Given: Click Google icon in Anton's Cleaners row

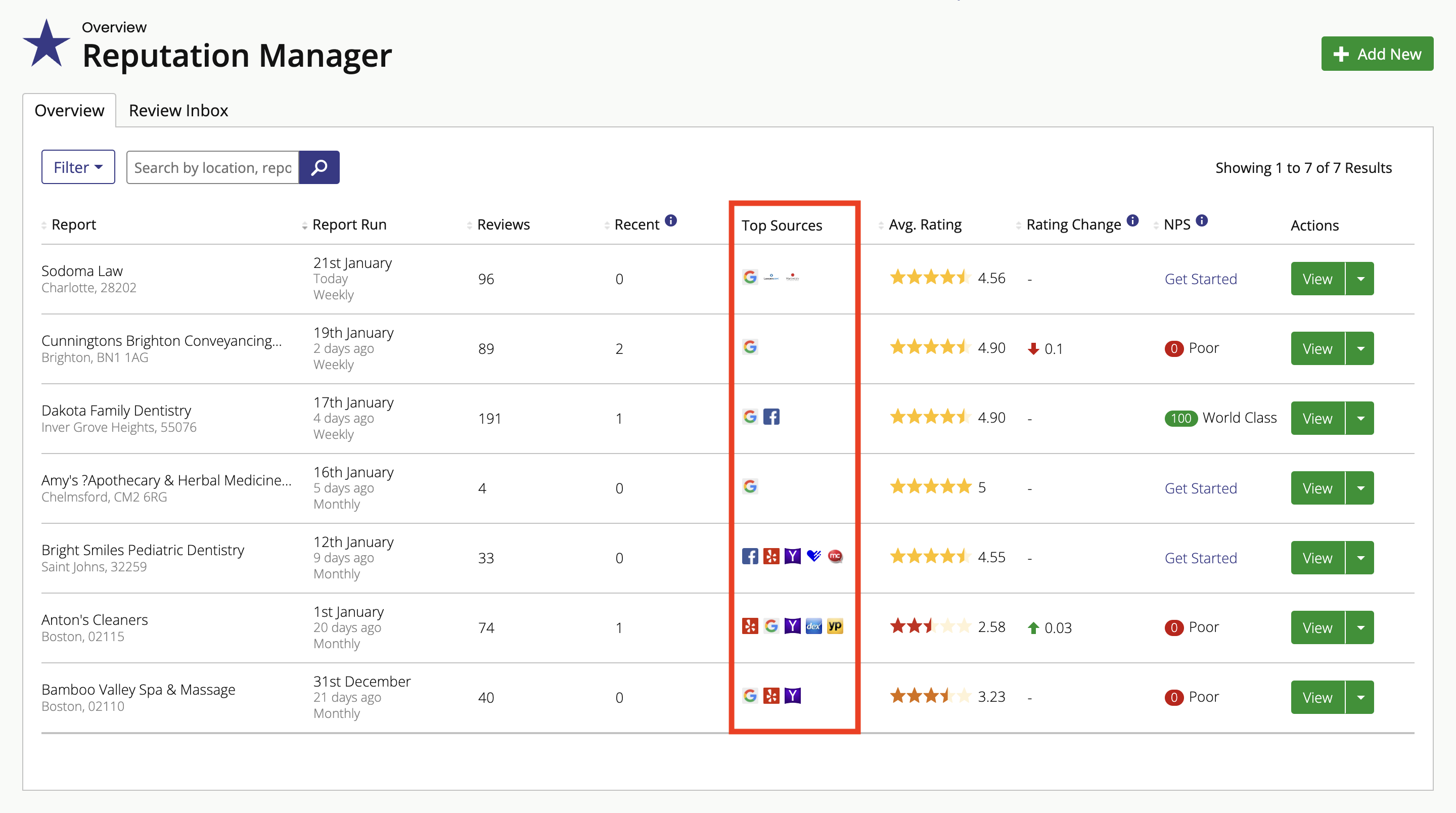Looking at the screenshot, I should coord(771,626).
